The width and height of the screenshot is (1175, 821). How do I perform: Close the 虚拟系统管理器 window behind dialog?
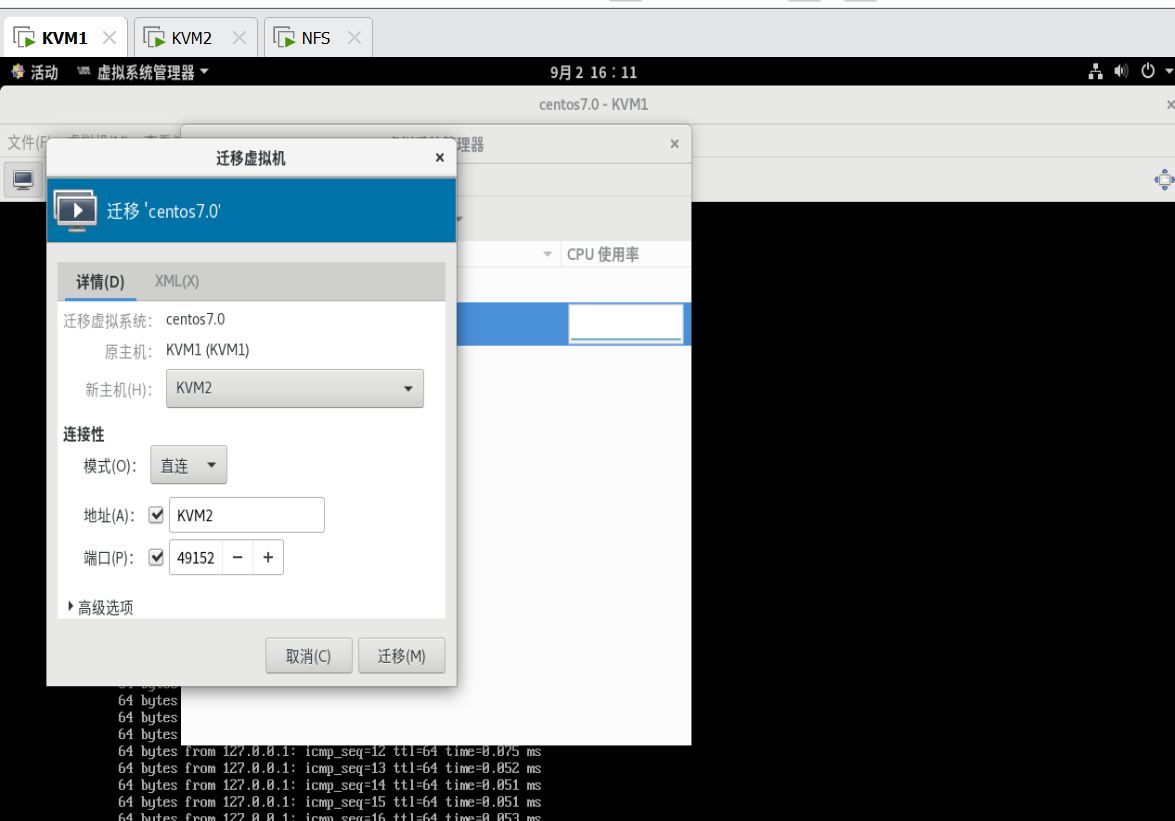674,144
